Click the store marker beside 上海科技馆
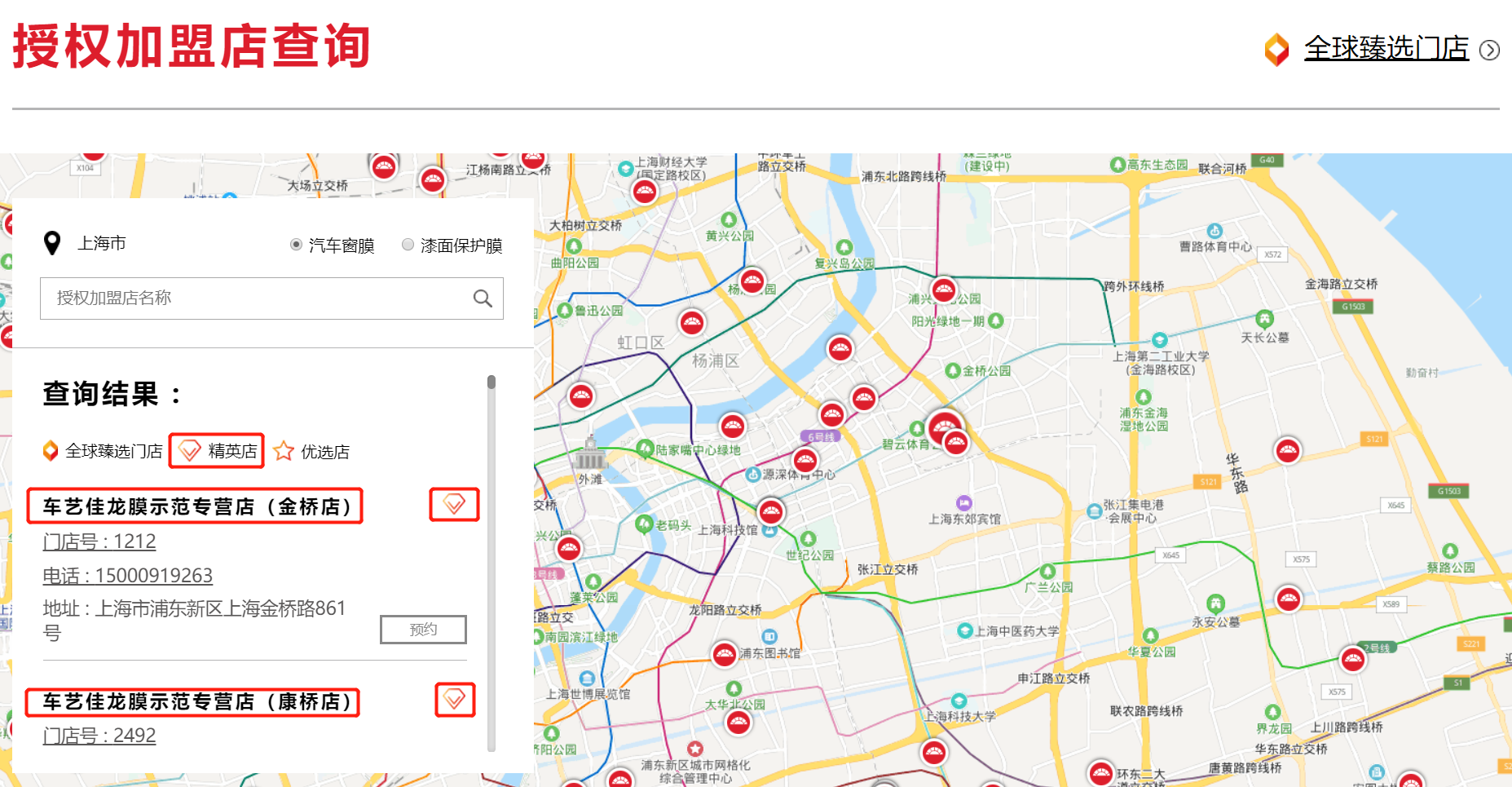This screenshot has height=787, width=1512. [770, 512]
